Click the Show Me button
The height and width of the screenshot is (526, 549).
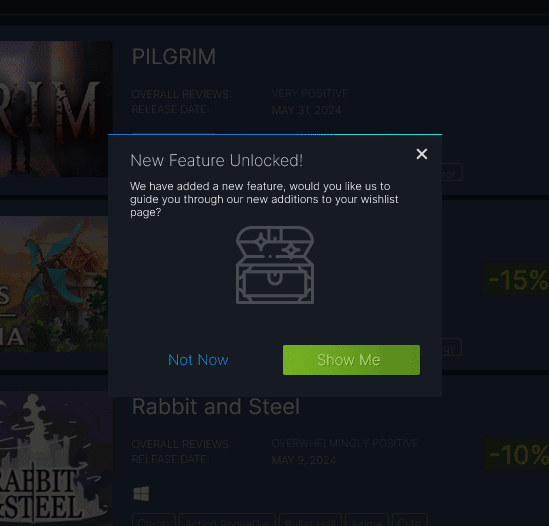[x=351, y=360]
